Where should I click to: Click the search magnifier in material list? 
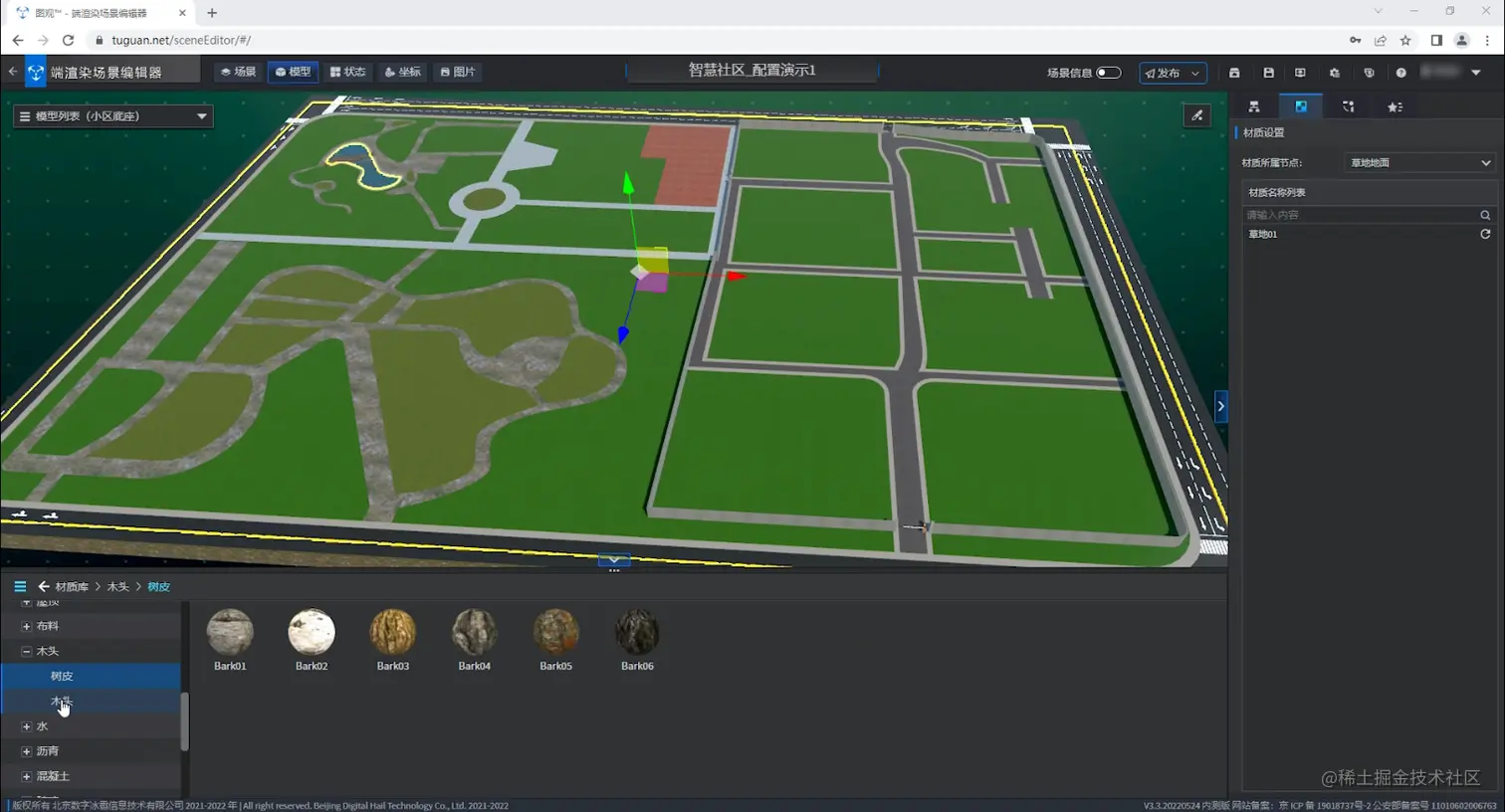[1485, 215]
